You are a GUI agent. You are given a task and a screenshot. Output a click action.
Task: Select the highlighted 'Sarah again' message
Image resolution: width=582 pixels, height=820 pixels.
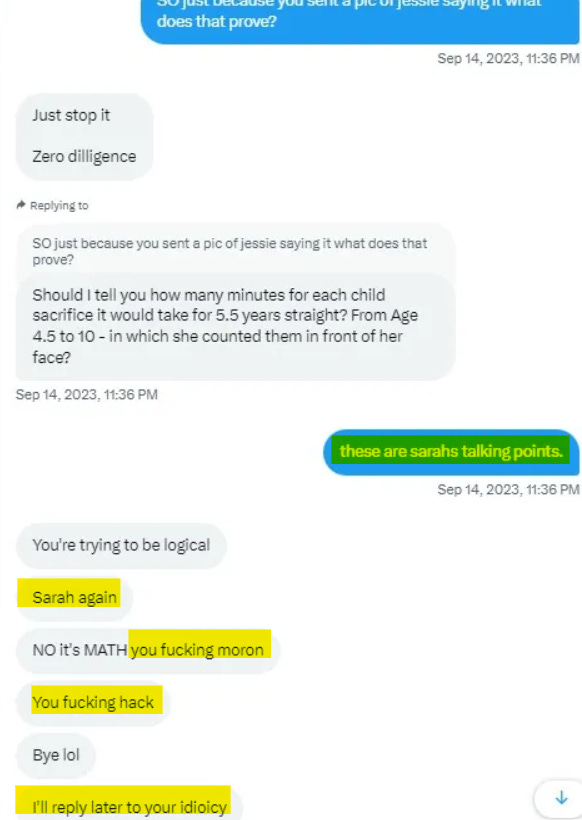pyautogui.click(x=74, y=597)
